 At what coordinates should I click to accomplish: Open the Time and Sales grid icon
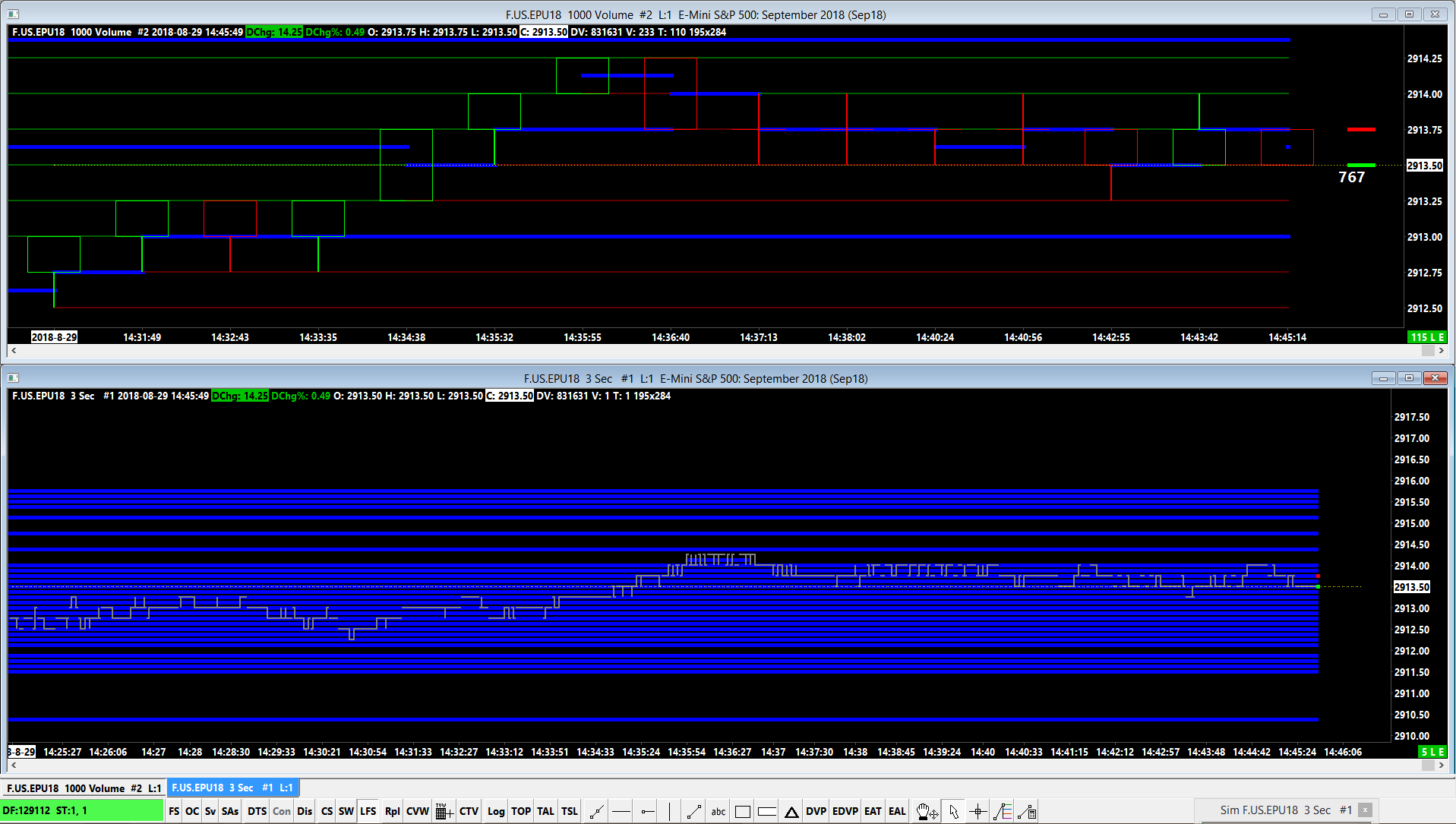point(444,811)
